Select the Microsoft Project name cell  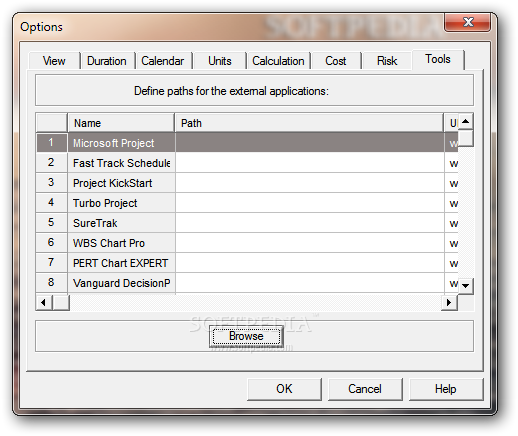coord(121,143)
